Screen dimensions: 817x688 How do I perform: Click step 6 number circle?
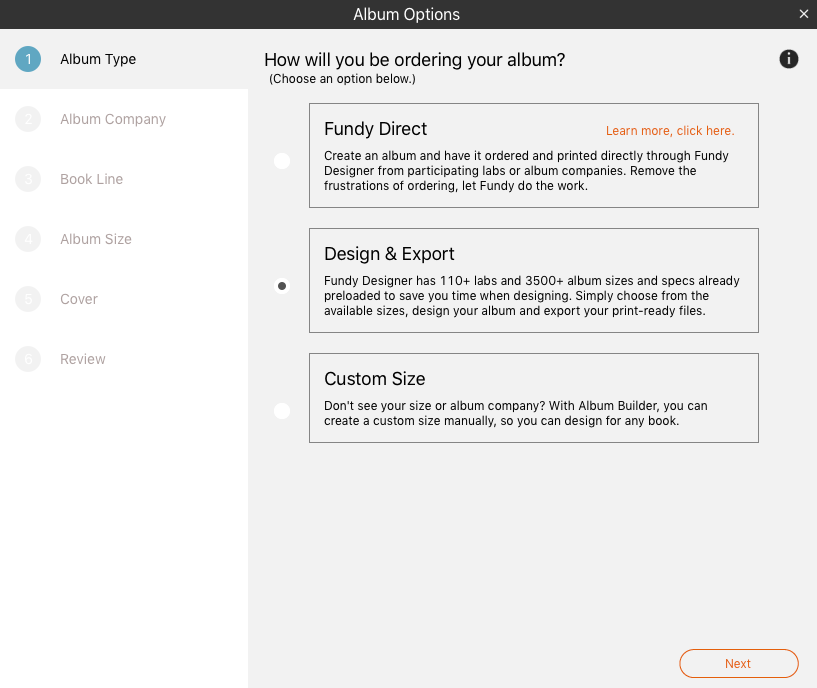[28, 359]
